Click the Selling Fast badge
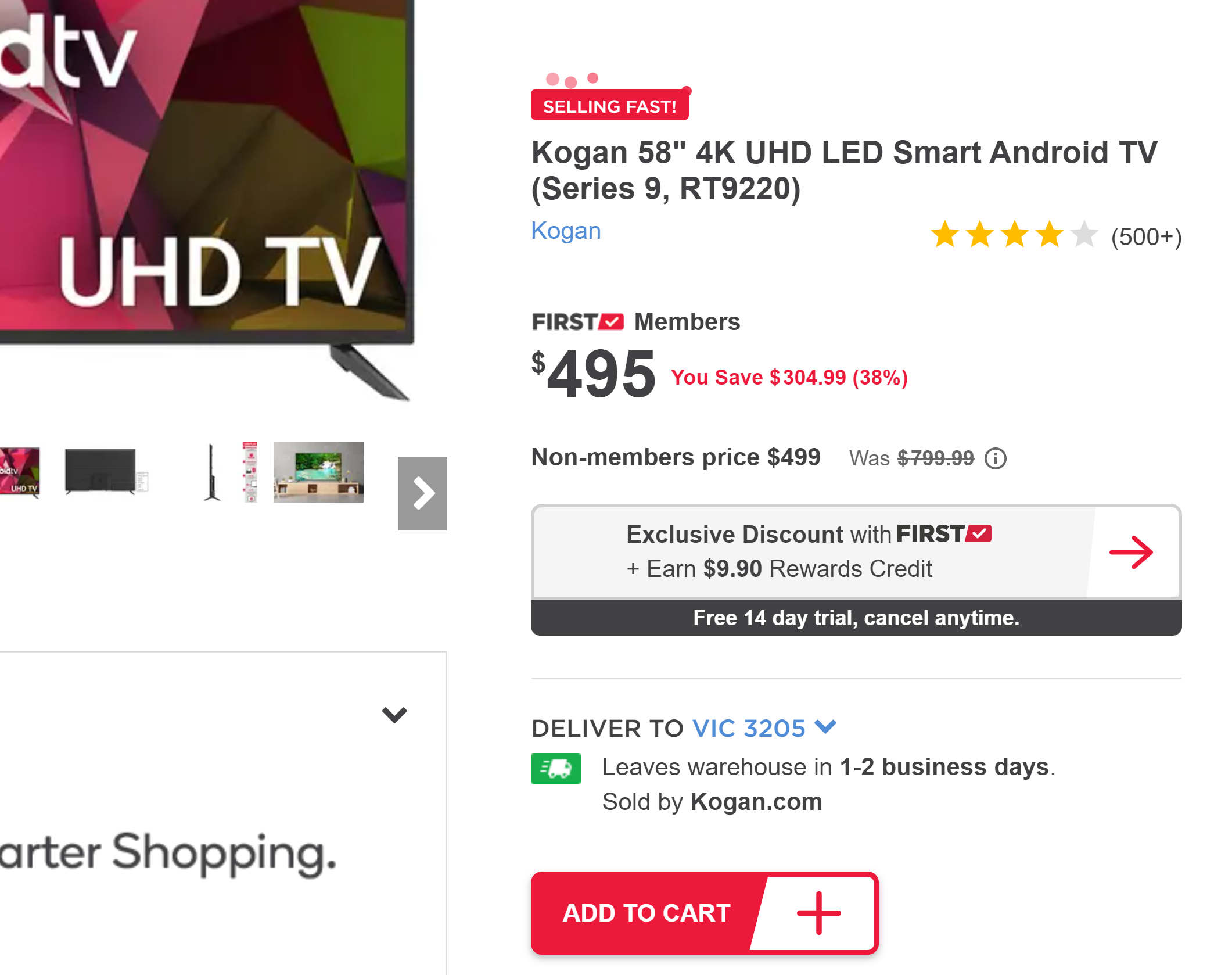The width and height of the screenshot is (1232, 975). tap(609, 106)
